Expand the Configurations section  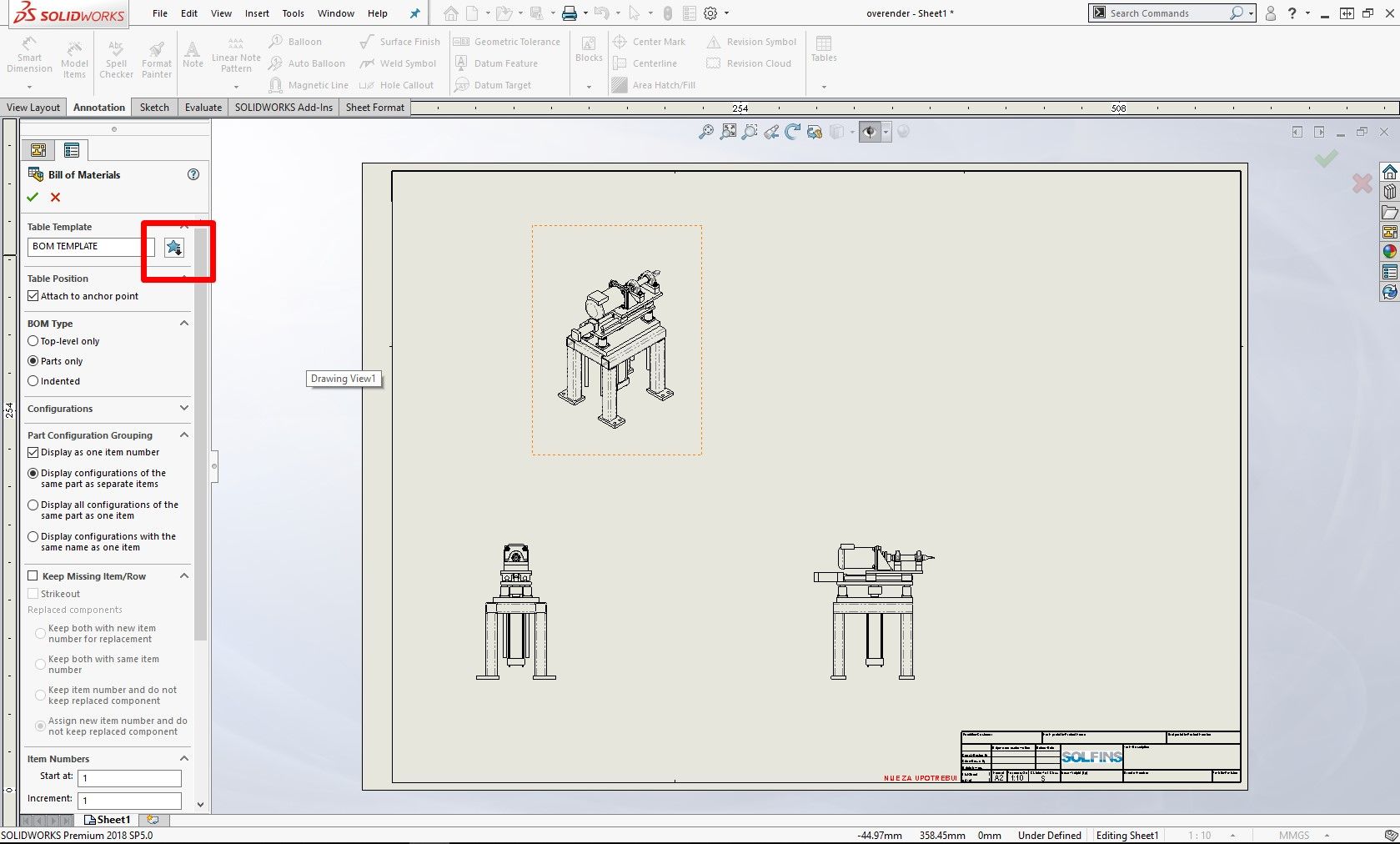[x=184, y=409]
